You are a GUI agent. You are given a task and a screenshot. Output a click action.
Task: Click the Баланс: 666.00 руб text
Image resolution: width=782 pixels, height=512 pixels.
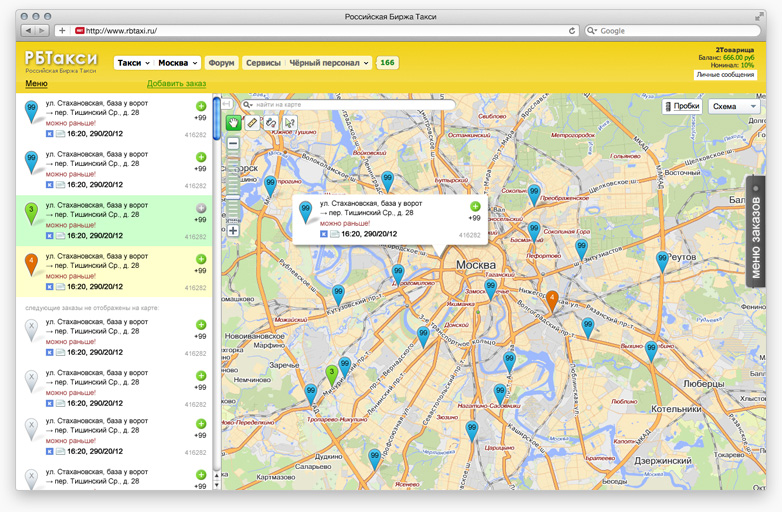coord(726,57)
